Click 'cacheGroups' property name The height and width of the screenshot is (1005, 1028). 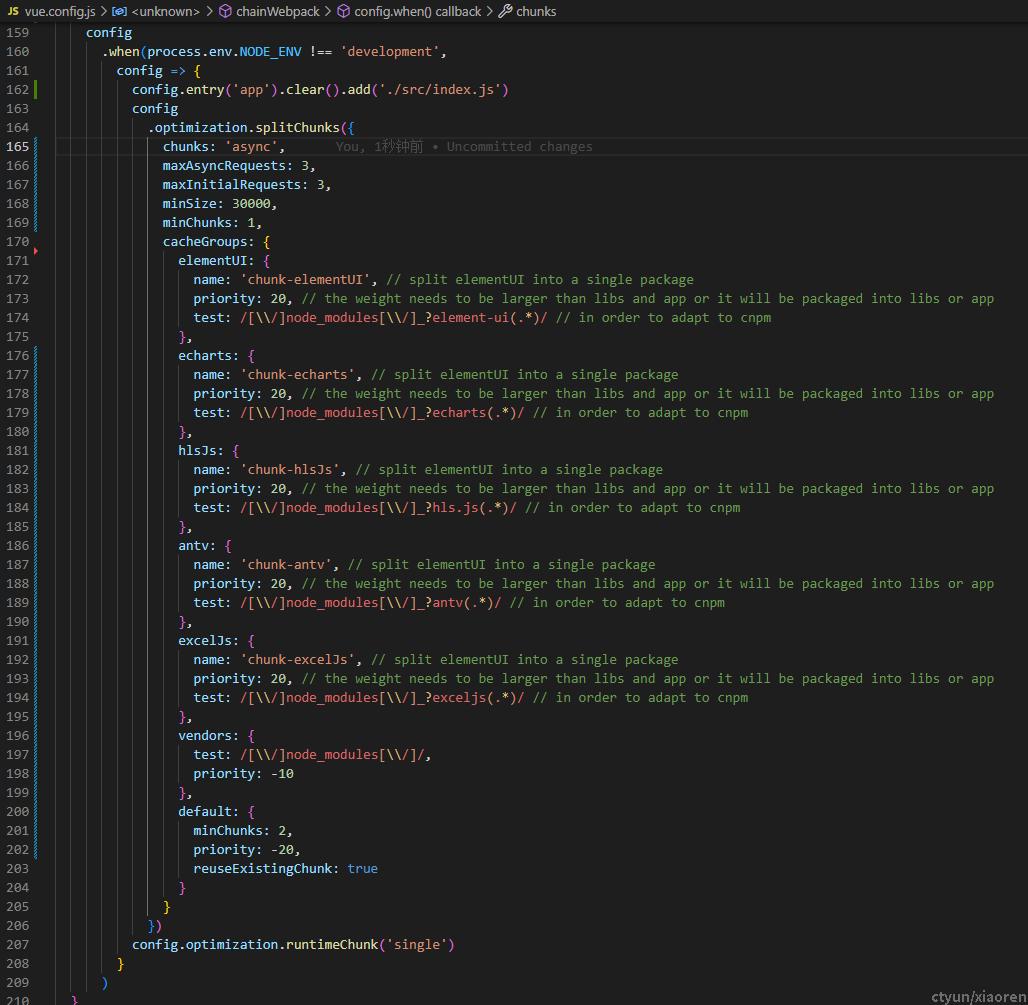tap(205, 241)
